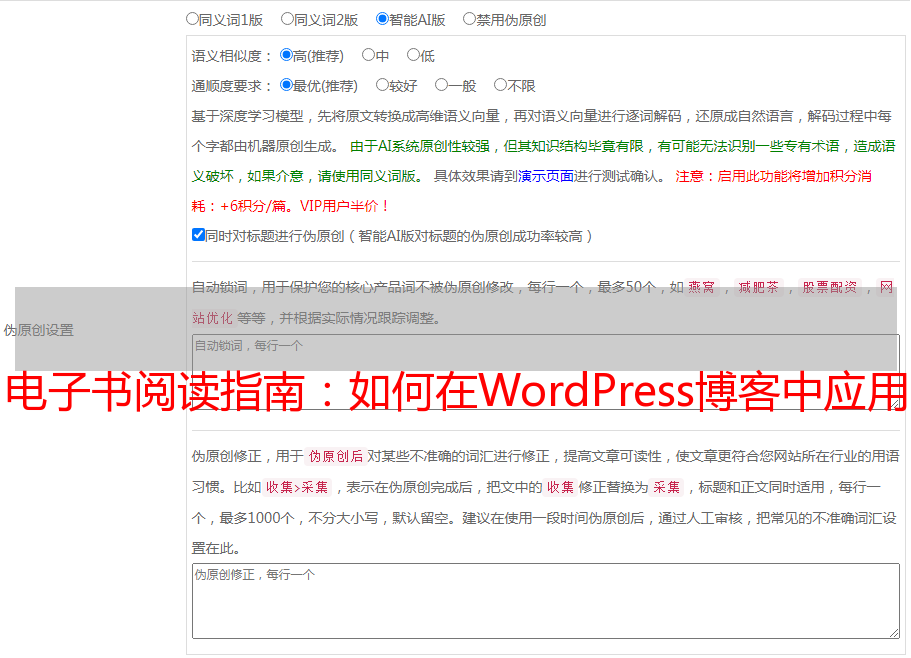911x658 pixels.
Task: Set 语义相似度 to 中
Action: coord(368,55)
